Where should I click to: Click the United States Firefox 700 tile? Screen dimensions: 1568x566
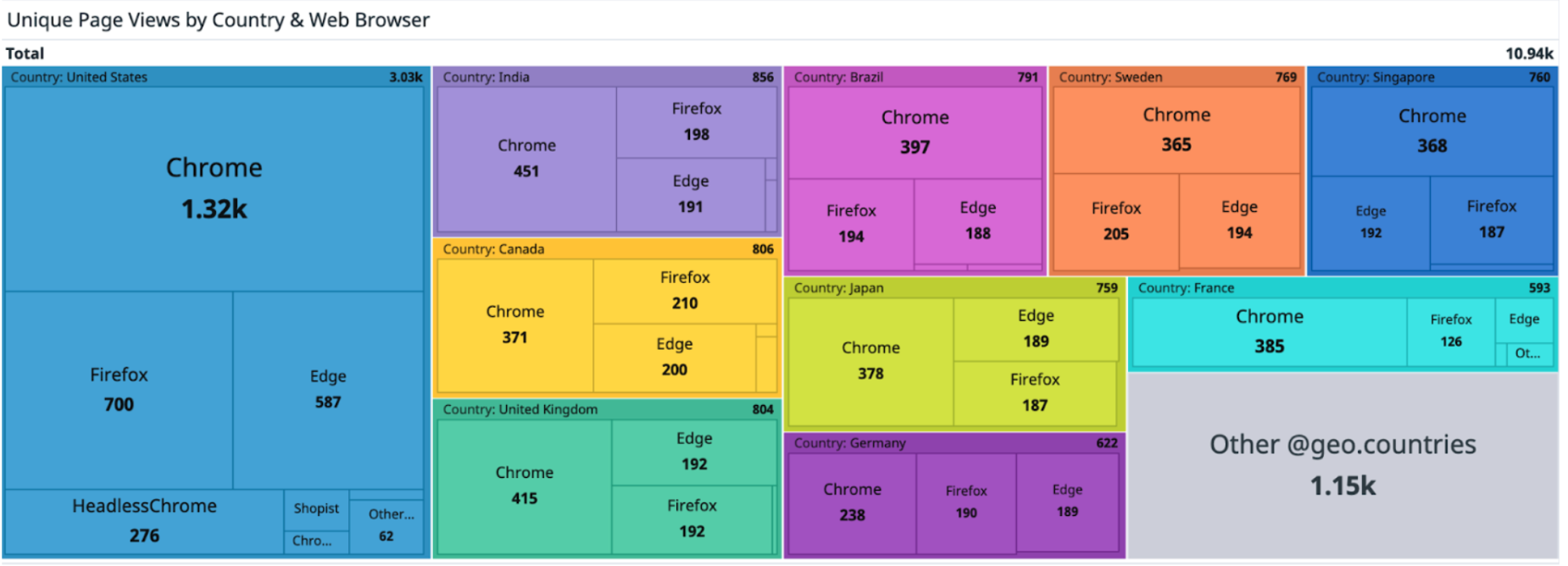click(x=119, y=390)
